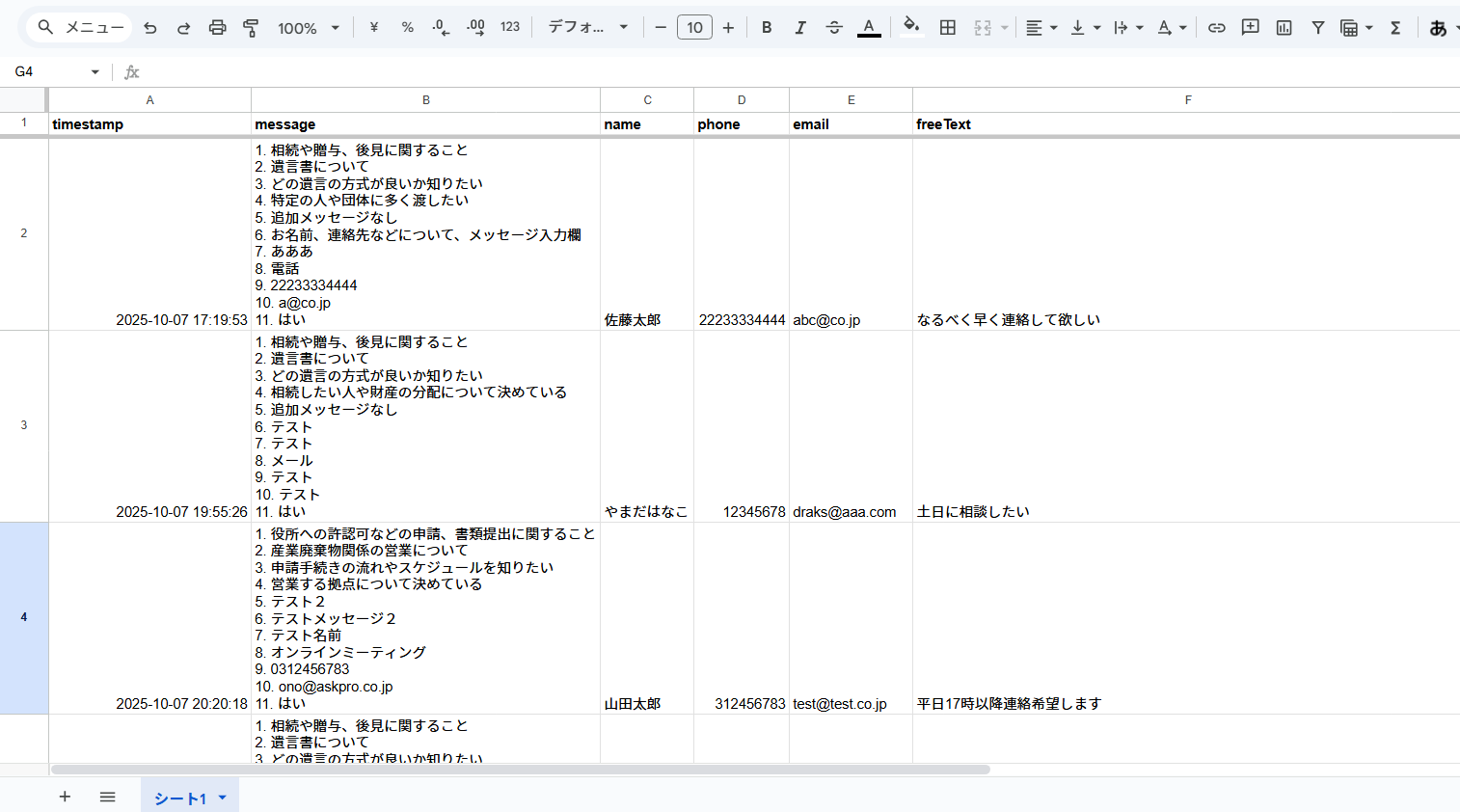The width and height of the screenshot is (1460, 812).
Task: Switch to the シート1 sheet tab
Action: (x=180, y=798)
